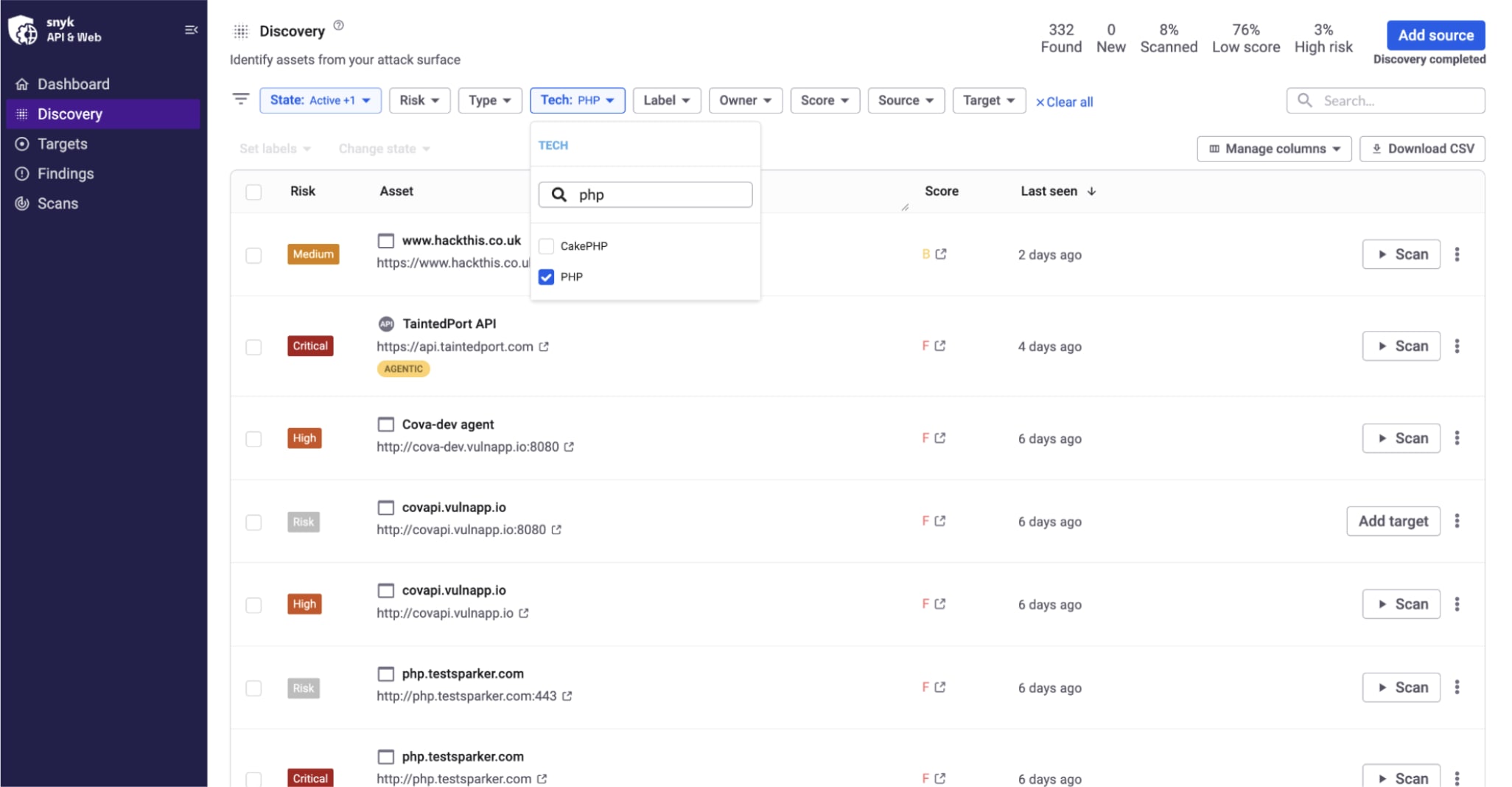
Task: Click Clear all filters link
Action: 1064,102
